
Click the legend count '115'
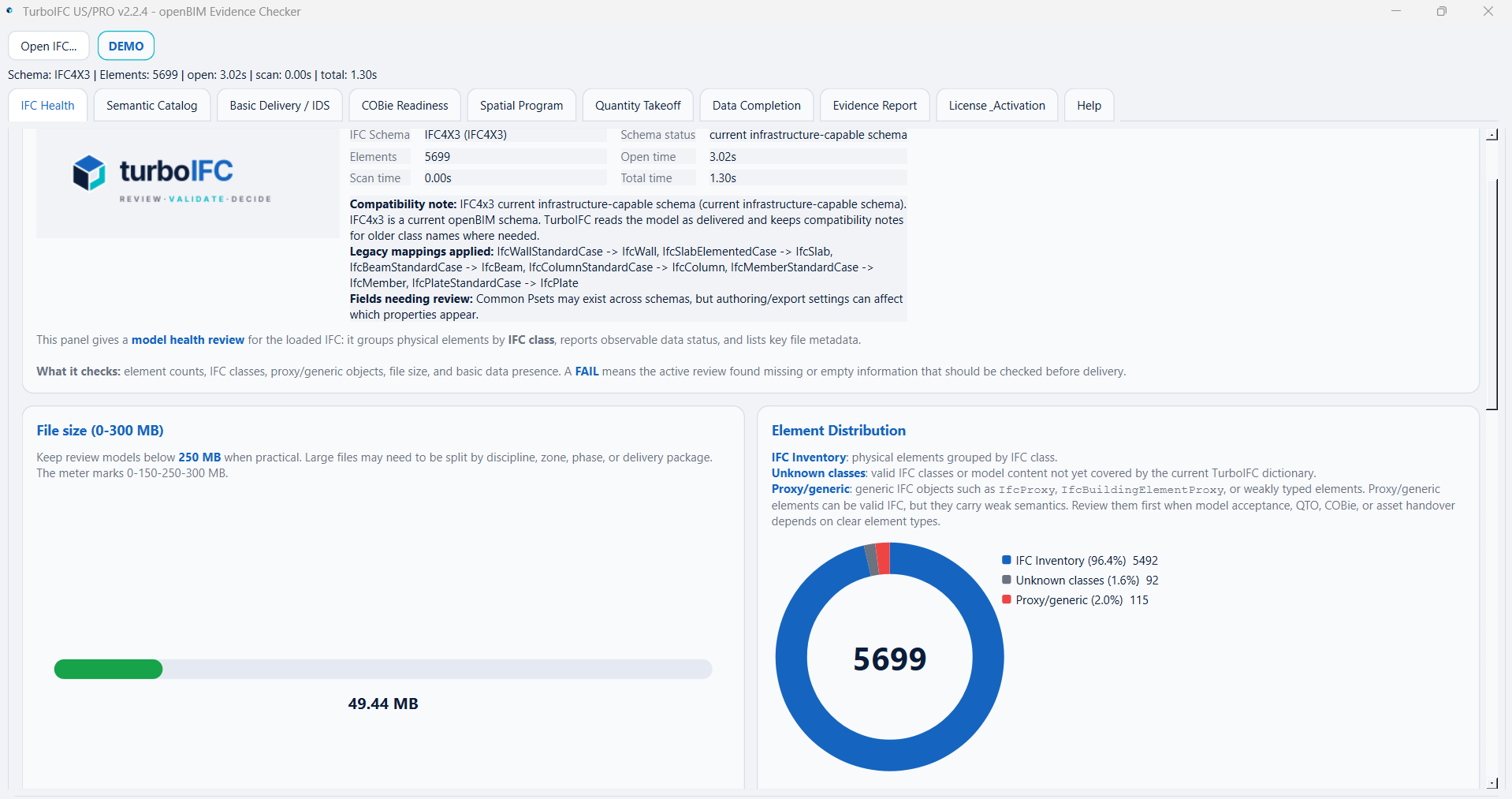[1139, 600]
